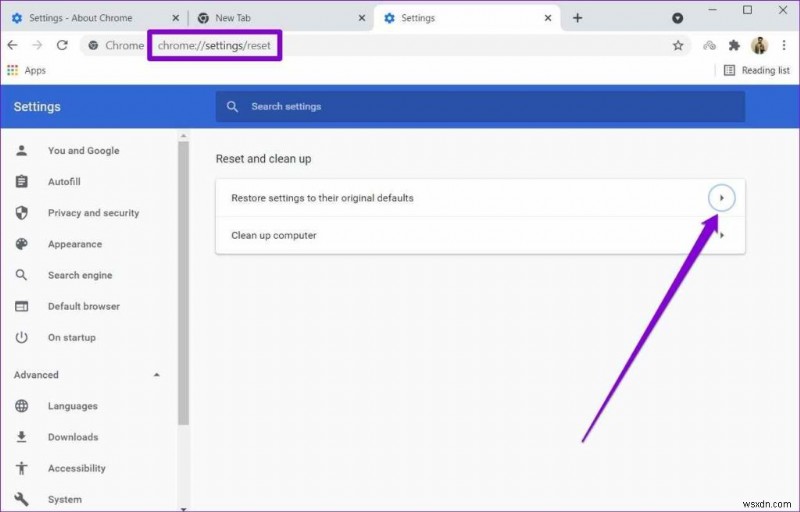
Task: Switch to Settings - About Chrome tab
Action: click(x=94, y=18)
